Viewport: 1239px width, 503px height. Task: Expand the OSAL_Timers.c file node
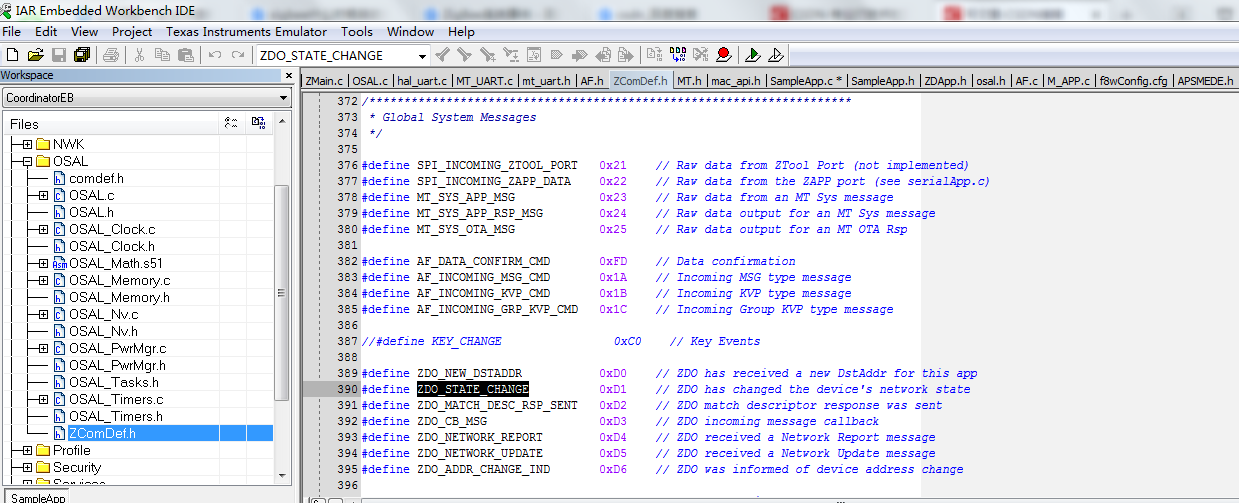pos(44,399)
